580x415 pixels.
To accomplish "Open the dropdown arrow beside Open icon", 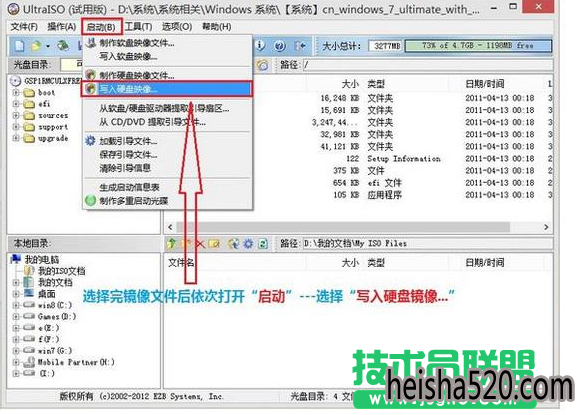I will 48,46.
